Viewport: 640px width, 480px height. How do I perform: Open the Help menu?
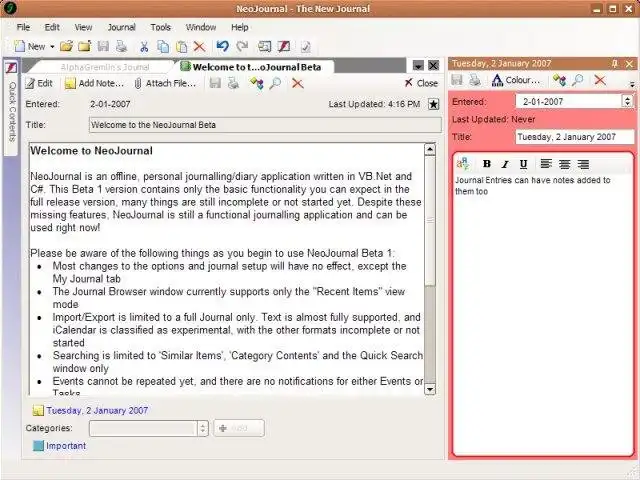tap(240, 27)
